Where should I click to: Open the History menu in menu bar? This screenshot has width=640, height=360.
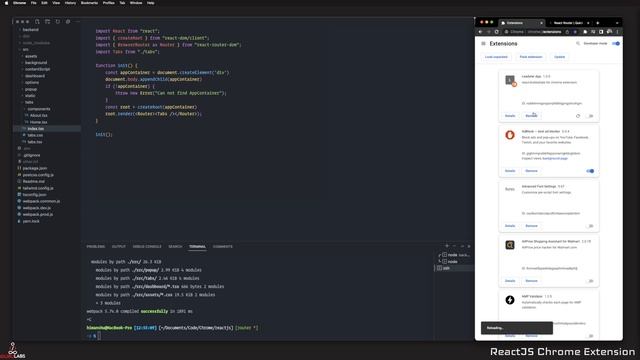70,3
